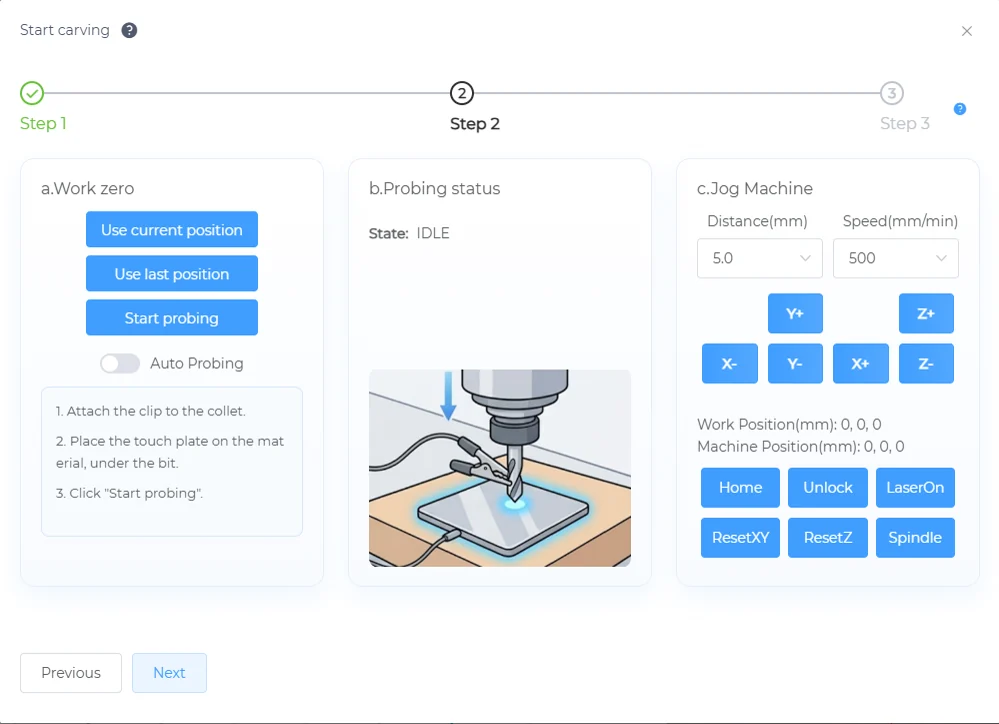Jog the machine in X- direction

click(729, 363)
